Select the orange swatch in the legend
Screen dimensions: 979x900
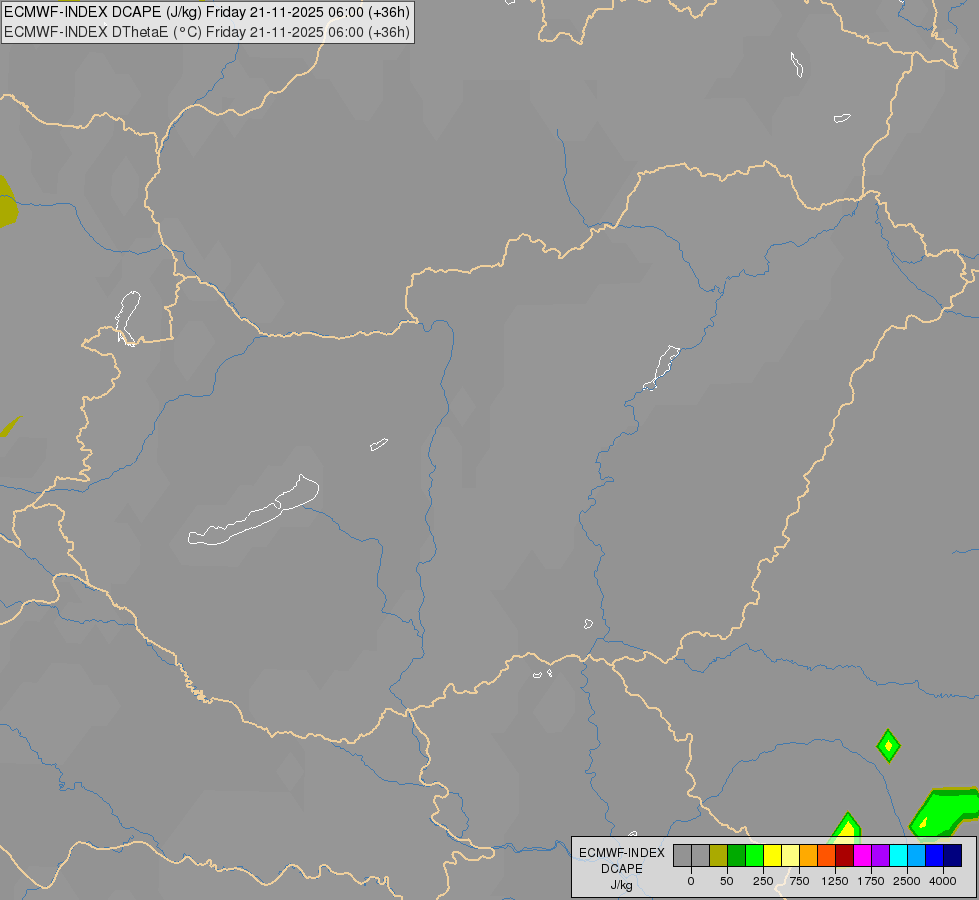tap(809, 856)
